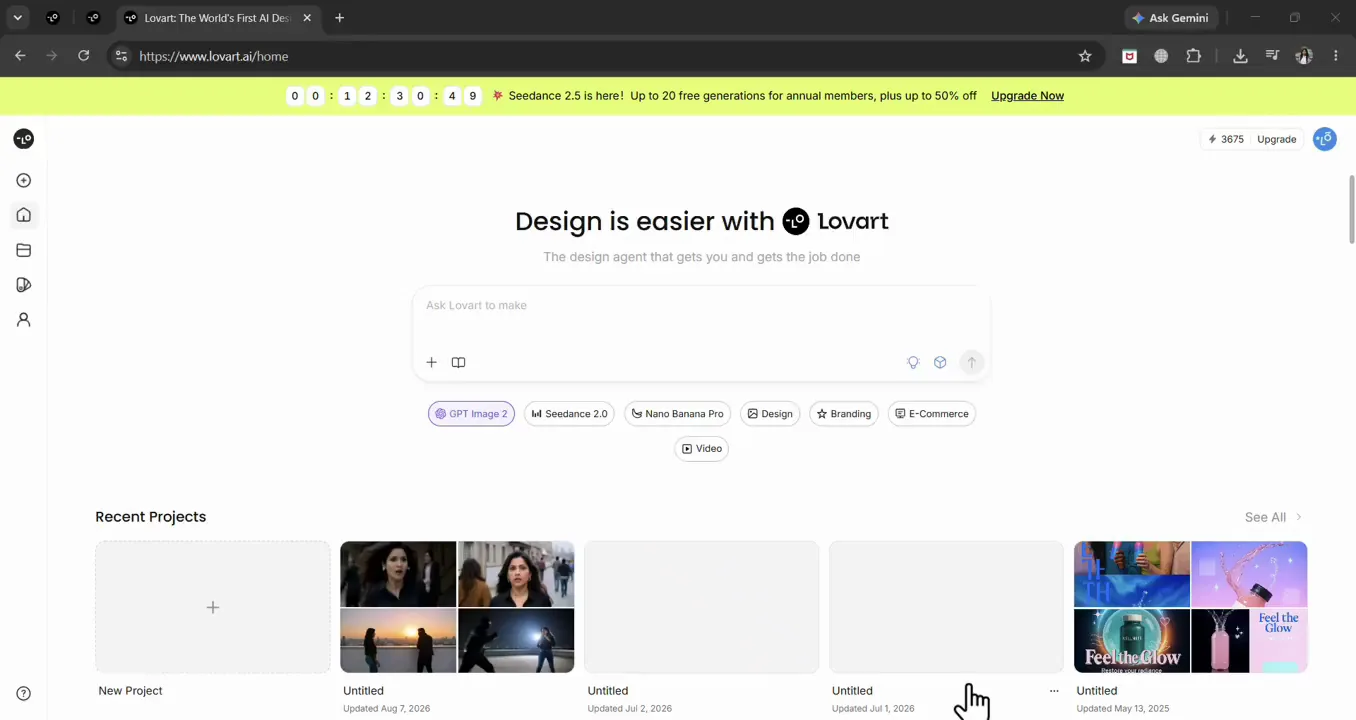Open the project thumbnail updated Aug 7, 2026
1356x720 pixels.
click(457, 607)
